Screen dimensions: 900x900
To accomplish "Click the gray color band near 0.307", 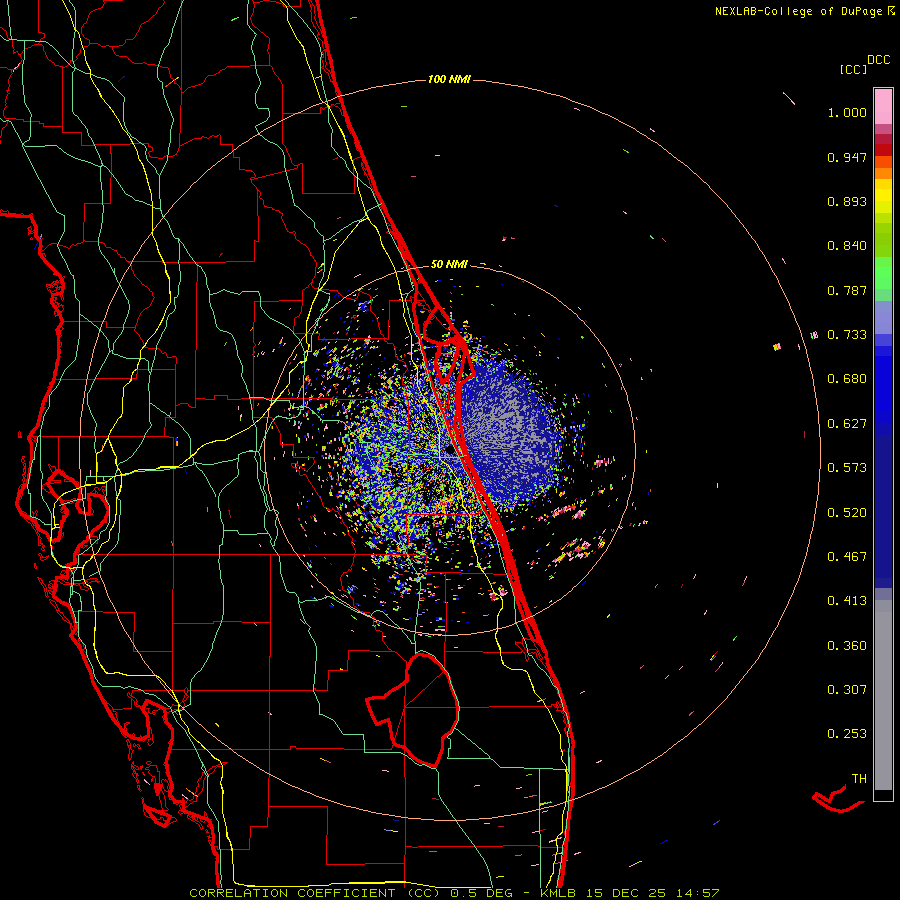I will [x=883, y=695].
